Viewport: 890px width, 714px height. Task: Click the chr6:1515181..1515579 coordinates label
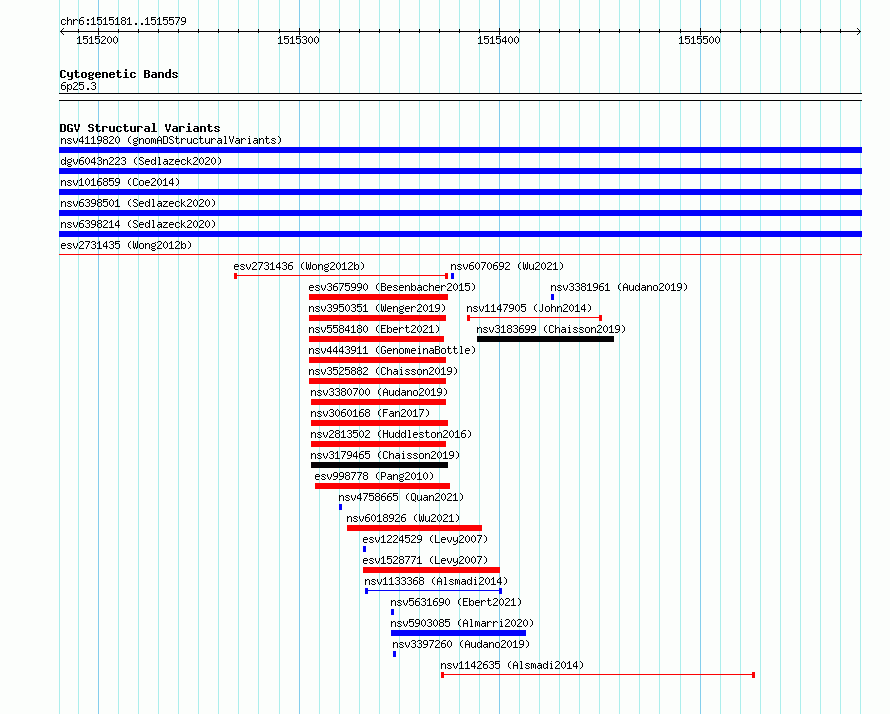coord(123,22)
